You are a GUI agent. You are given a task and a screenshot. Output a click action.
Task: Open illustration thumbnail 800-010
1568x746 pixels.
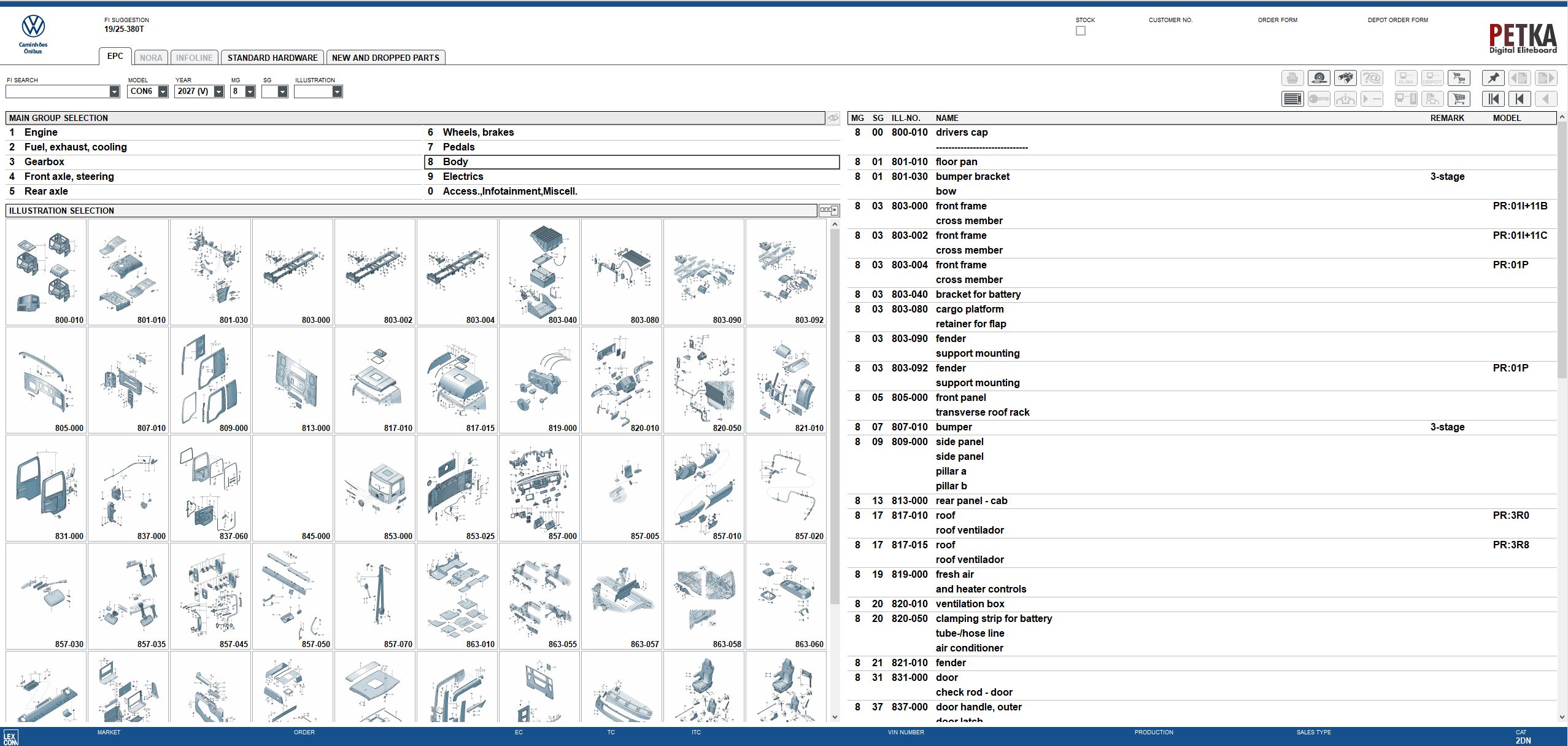pos(46,272)
